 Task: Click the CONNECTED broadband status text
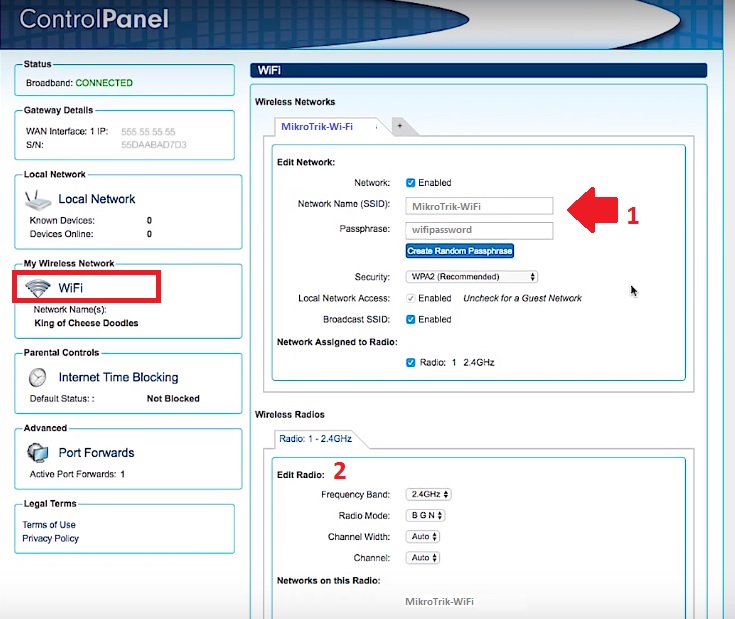[x=104, y=83]
